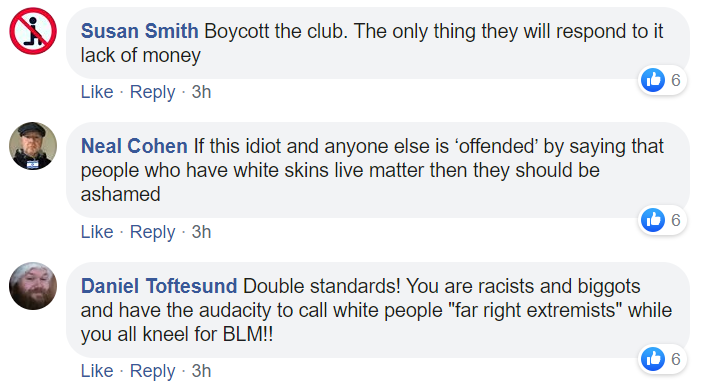The height and width of the screenshot is (384, 726).
Task: View reaction count 6 on Daniel Toftesund's comment
Action: pos(676,359)
